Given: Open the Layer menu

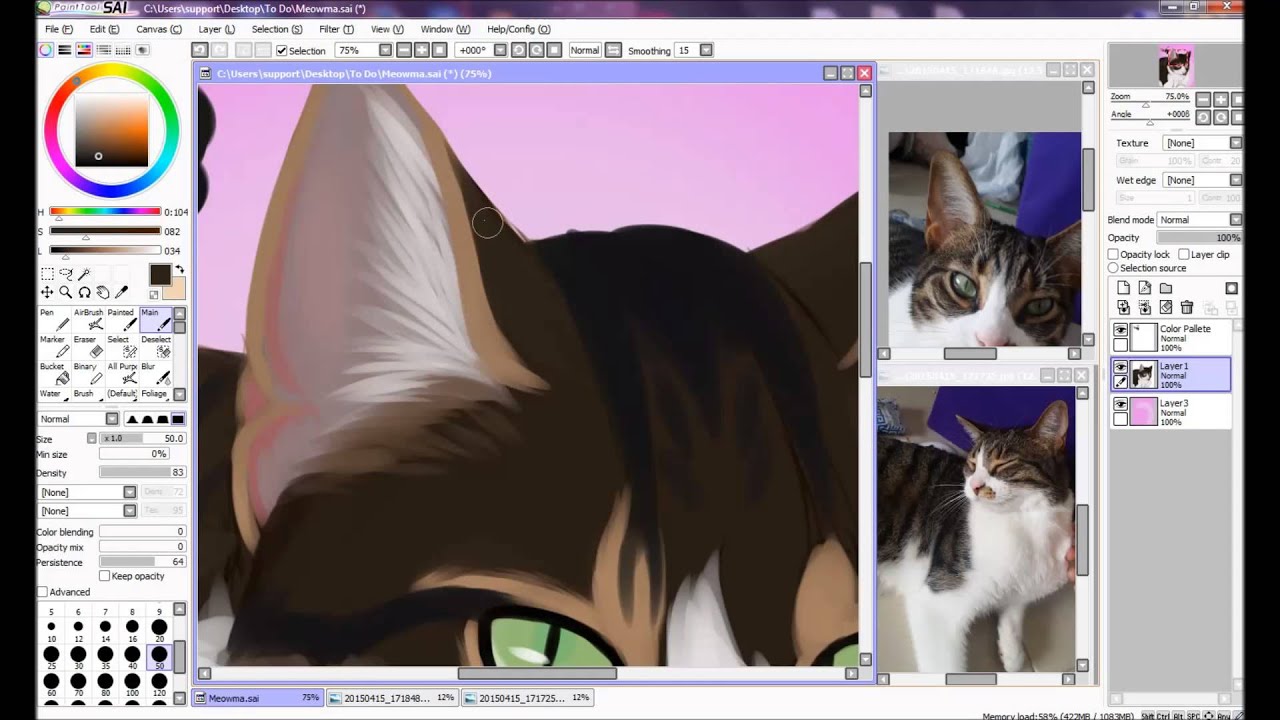Looking at the screenshot, I should (x=216, y=29).
